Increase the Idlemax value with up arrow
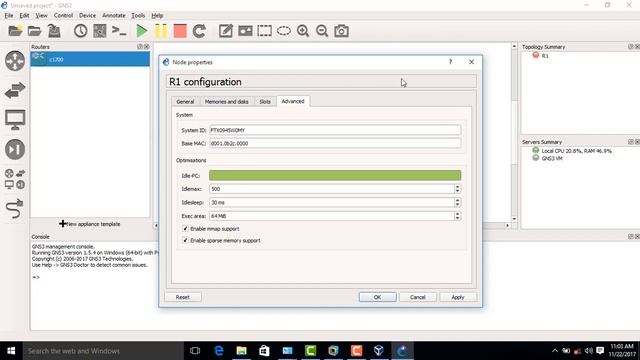This screenshot has height=360, width=640. 457,187
